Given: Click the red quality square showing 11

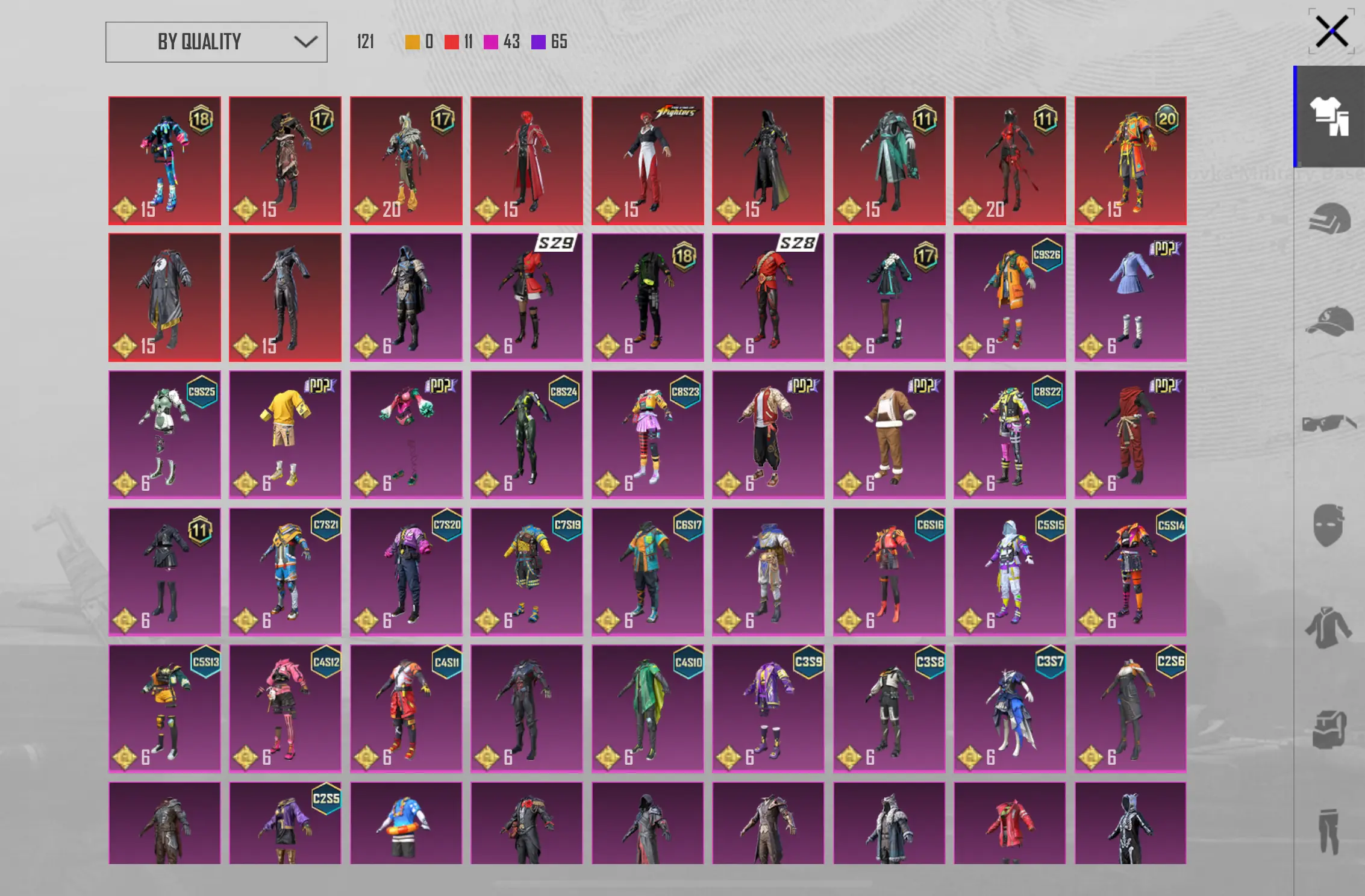Looking at the screenshot, I should [x=451, y=42].
